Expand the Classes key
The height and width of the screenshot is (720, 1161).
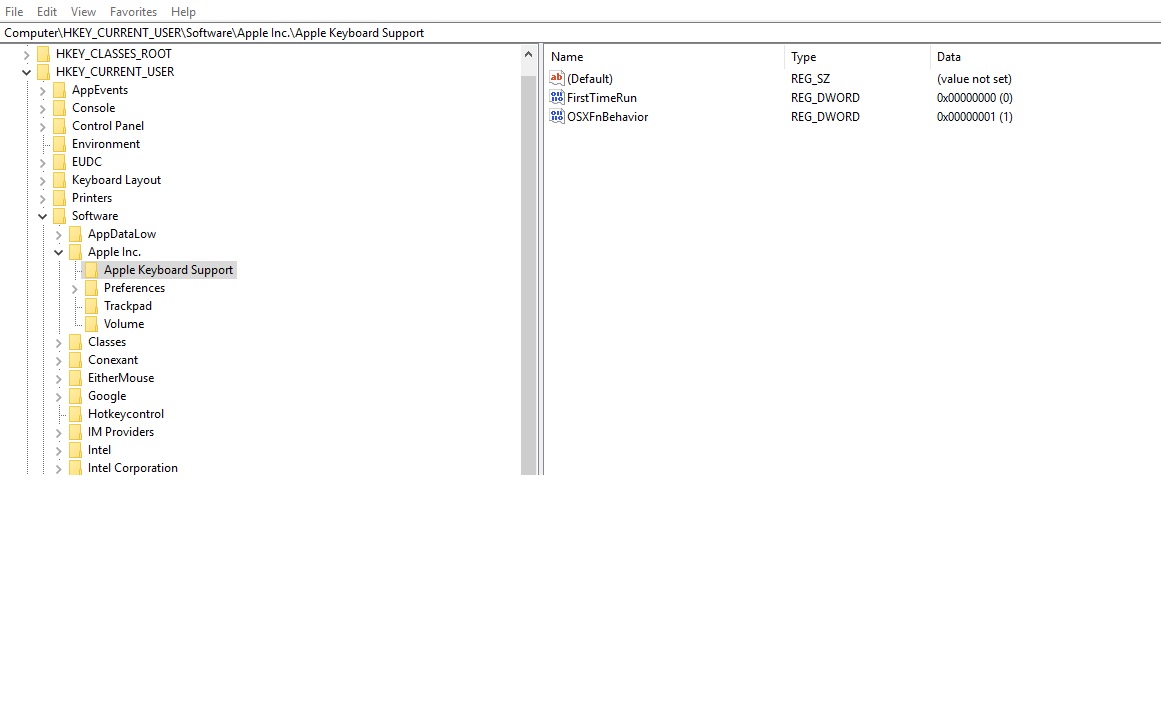(x=58, y=342)
